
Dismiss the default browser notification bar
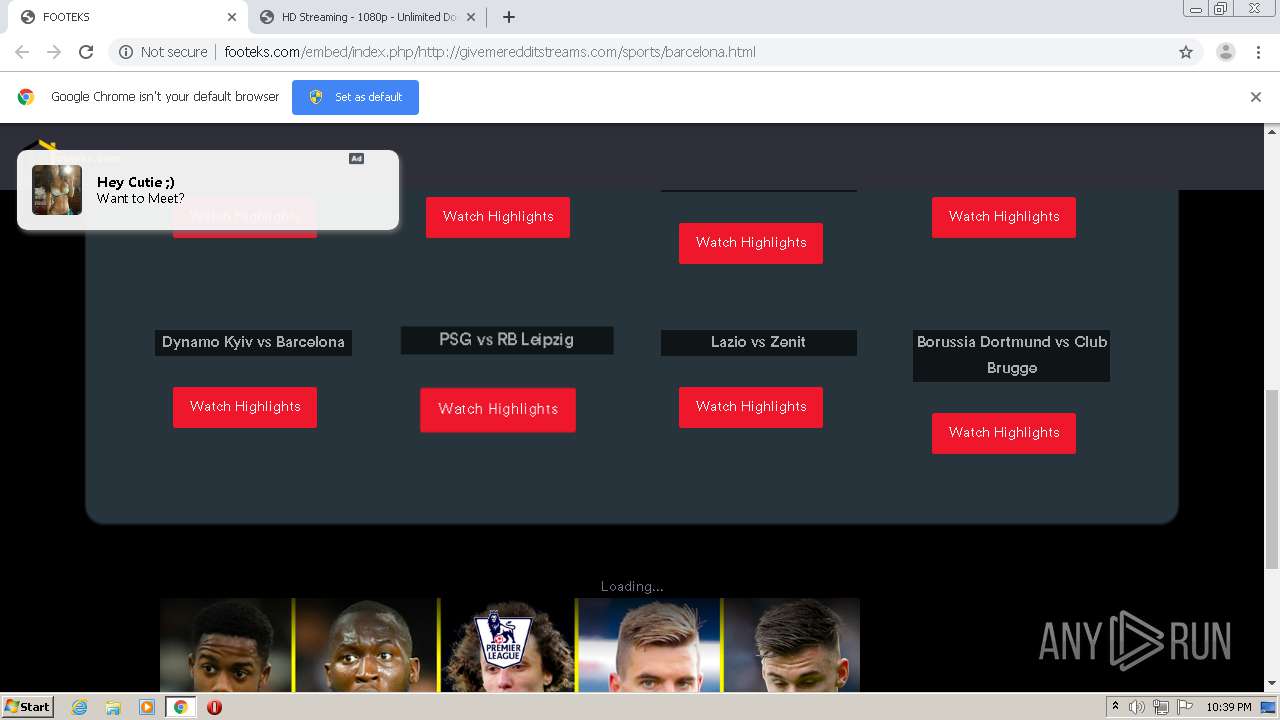(x=1256, y=97)
